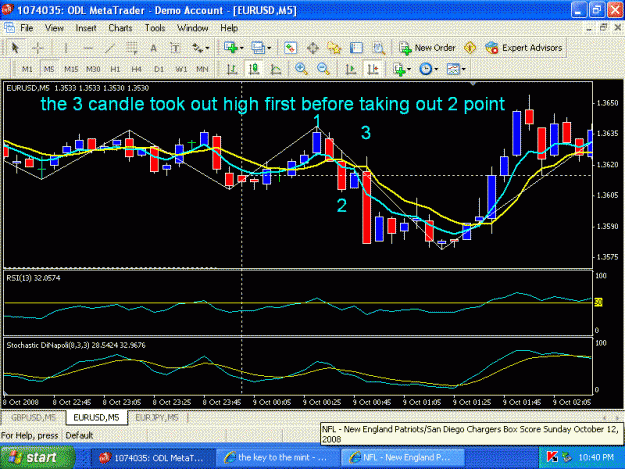Open ODL MetaTrader taskbar button
625x469 pixels.
[x=151, y=458]
